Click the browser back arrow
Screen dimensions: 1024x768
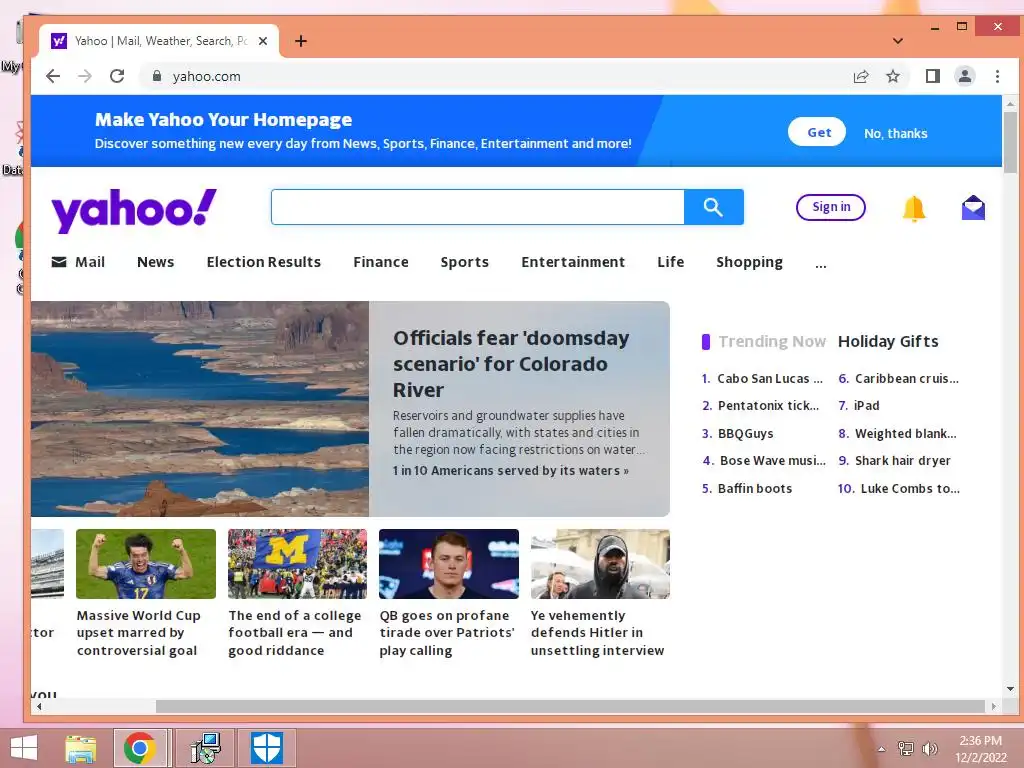pos(53,76)
